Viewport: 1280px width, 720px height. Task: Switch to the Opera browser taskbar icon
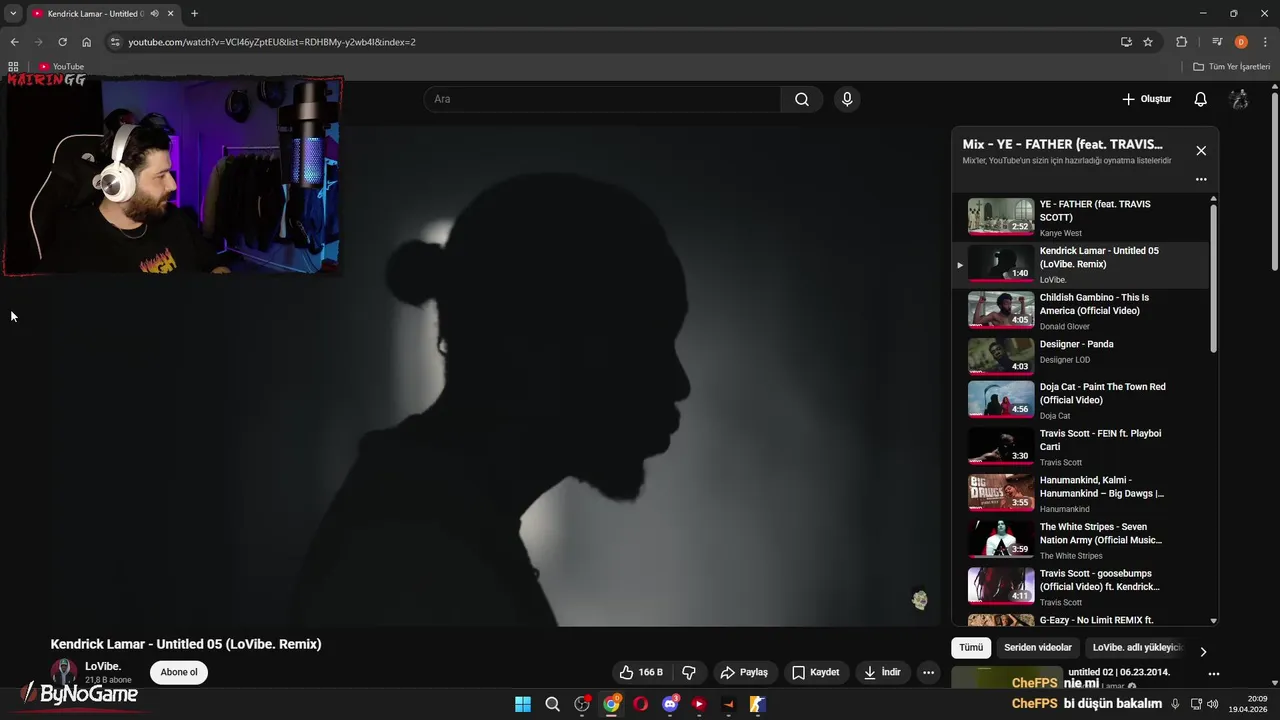coord(640,704)
